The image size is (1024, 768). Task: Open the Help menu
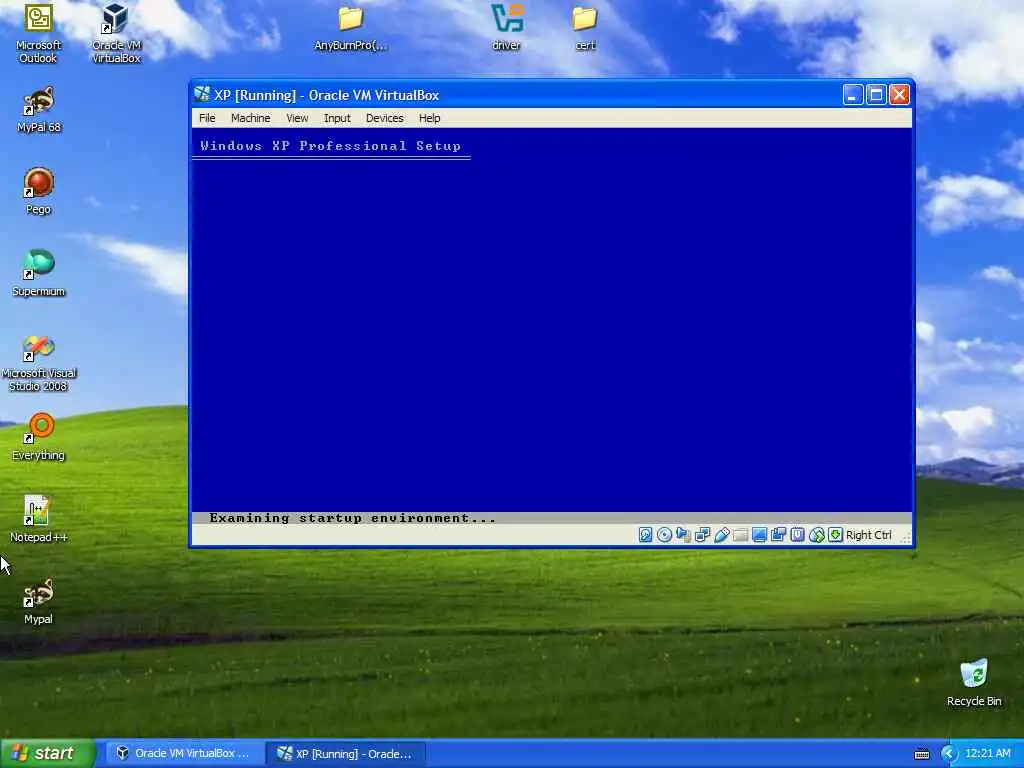point(429,118)
